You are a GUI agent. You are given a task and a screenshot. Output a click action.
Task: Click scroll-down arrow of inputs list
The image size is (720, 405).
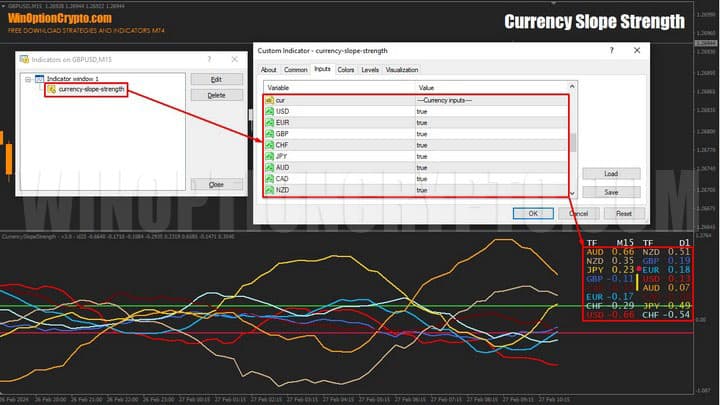click(x=572, y=193)
